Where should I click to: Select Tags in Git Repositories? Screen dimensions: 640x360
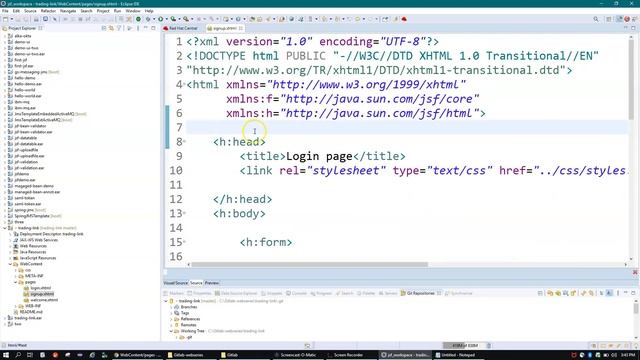tap(185, 313)
